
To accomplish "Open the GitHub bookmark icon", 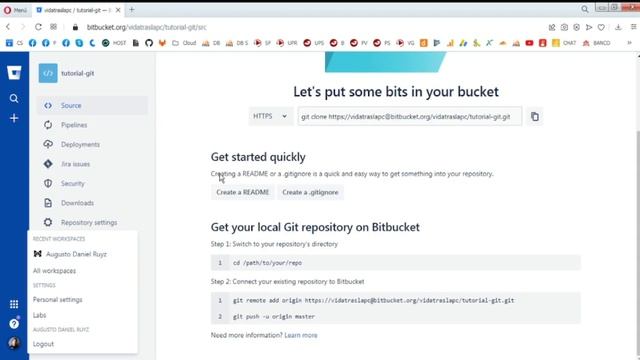I will [149, 43].
